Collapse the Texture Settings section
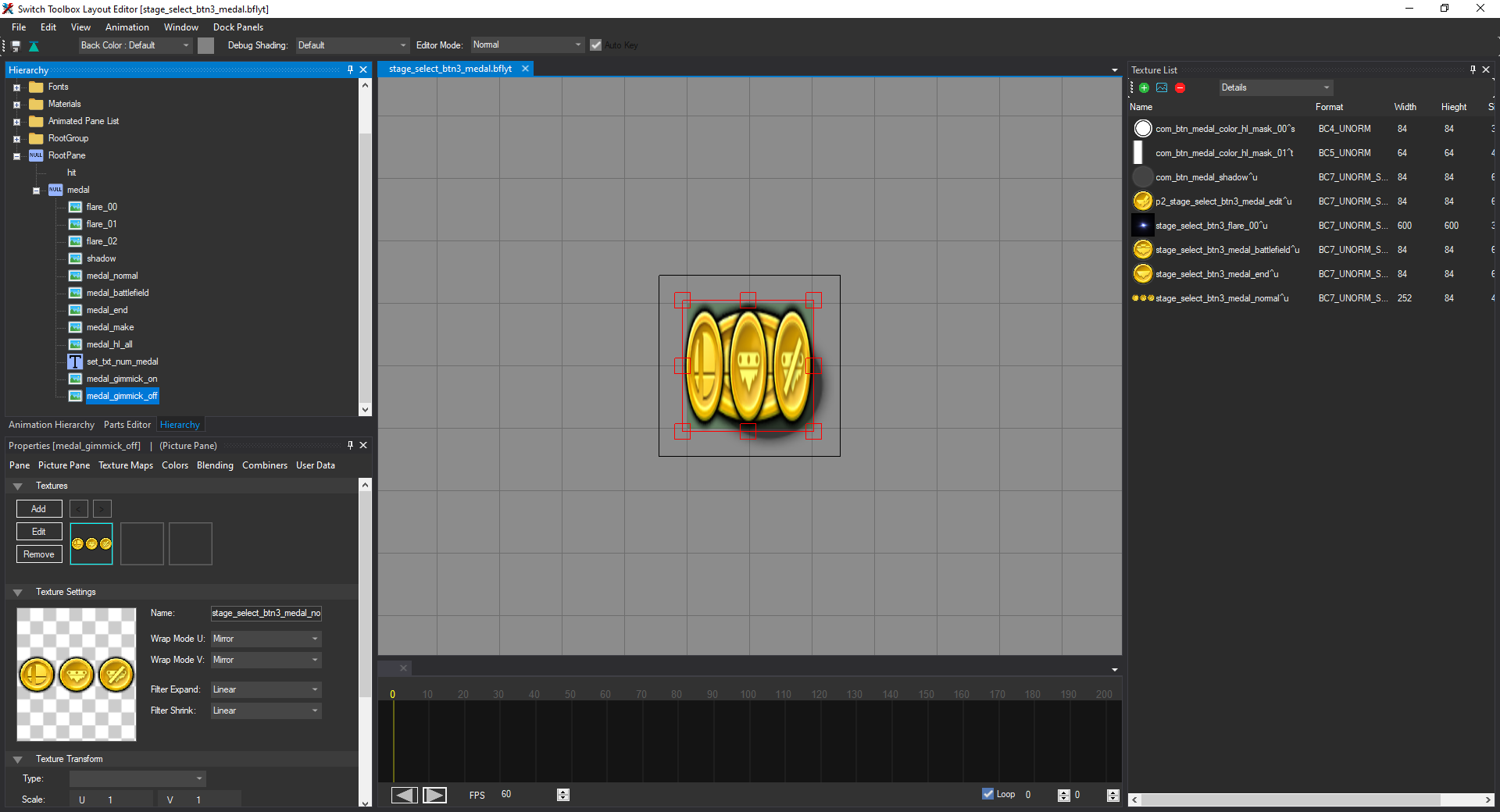The height and width of the screenshot is (812, 1500). pos(17,593)
